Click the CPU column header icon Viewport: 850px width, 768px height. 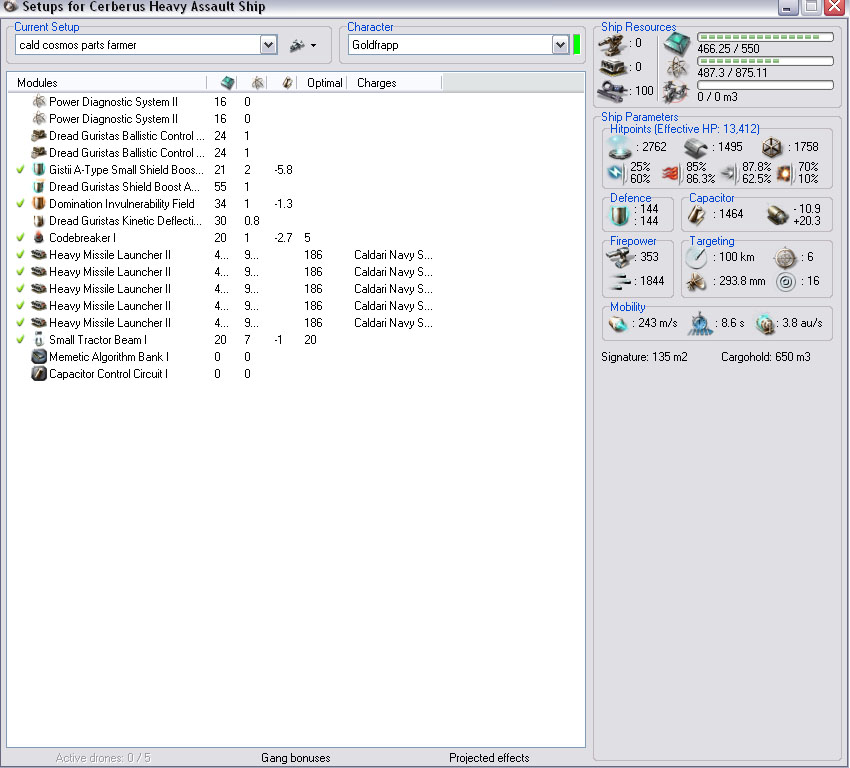coord(228,82)
